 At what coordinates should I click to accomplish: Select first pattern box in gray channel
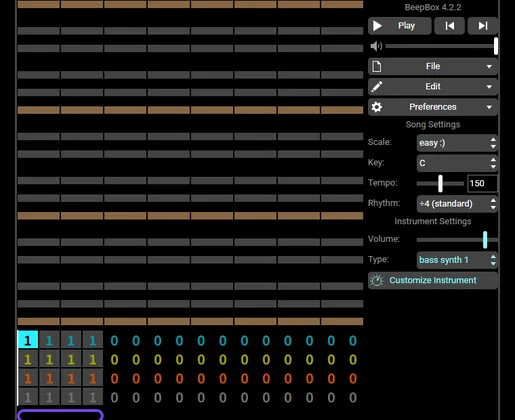[28, 397]
